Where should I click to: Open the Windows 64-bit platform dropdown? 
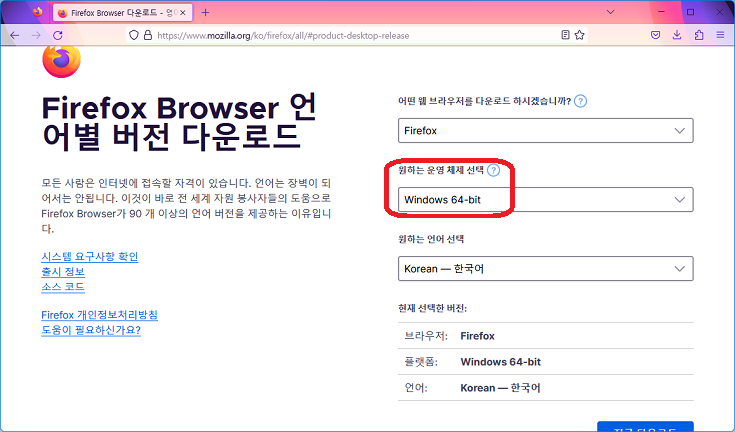546,200
